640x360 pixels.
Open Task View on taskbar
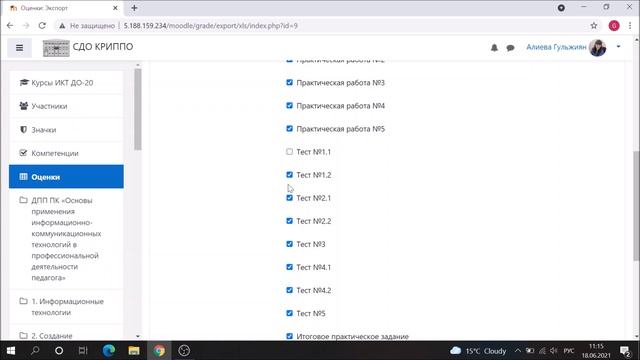pos(83,351)
